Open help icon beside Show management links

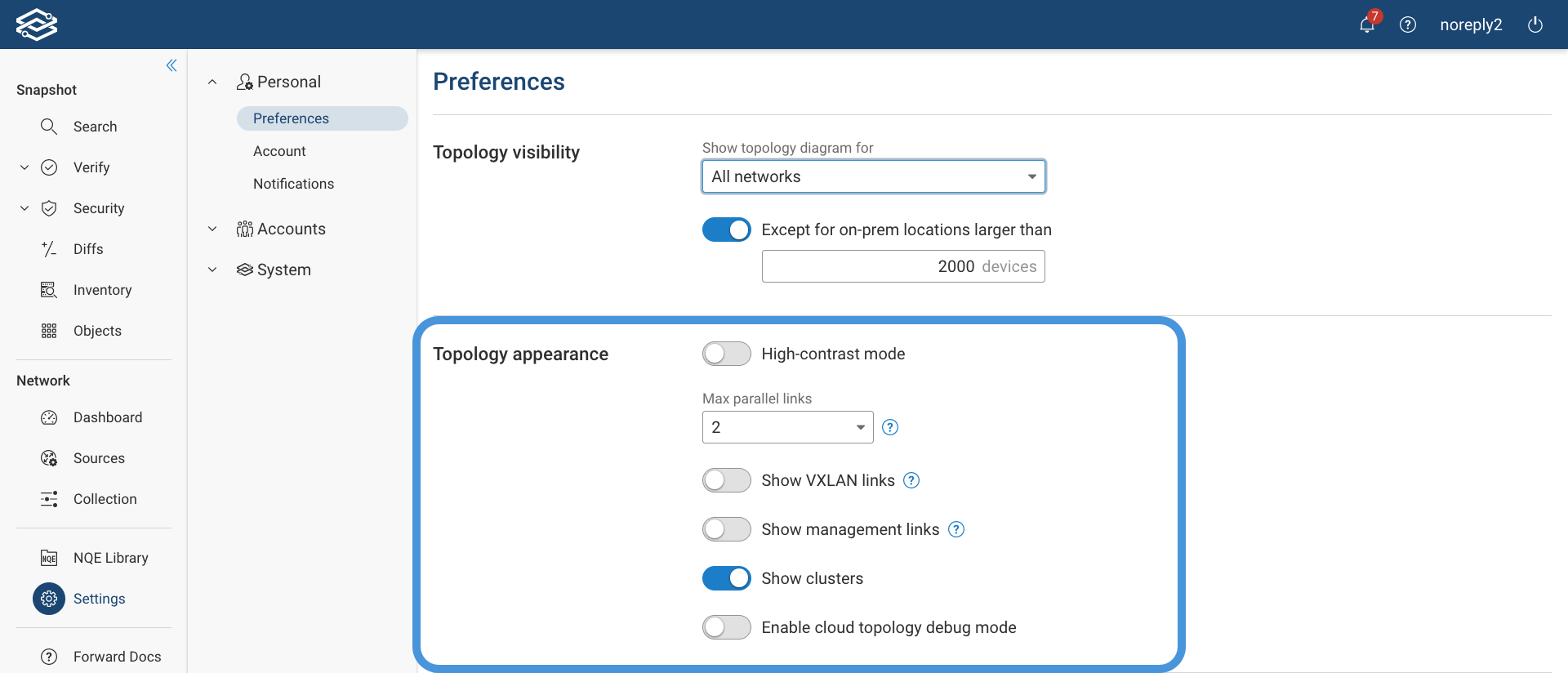pos(956,529)
